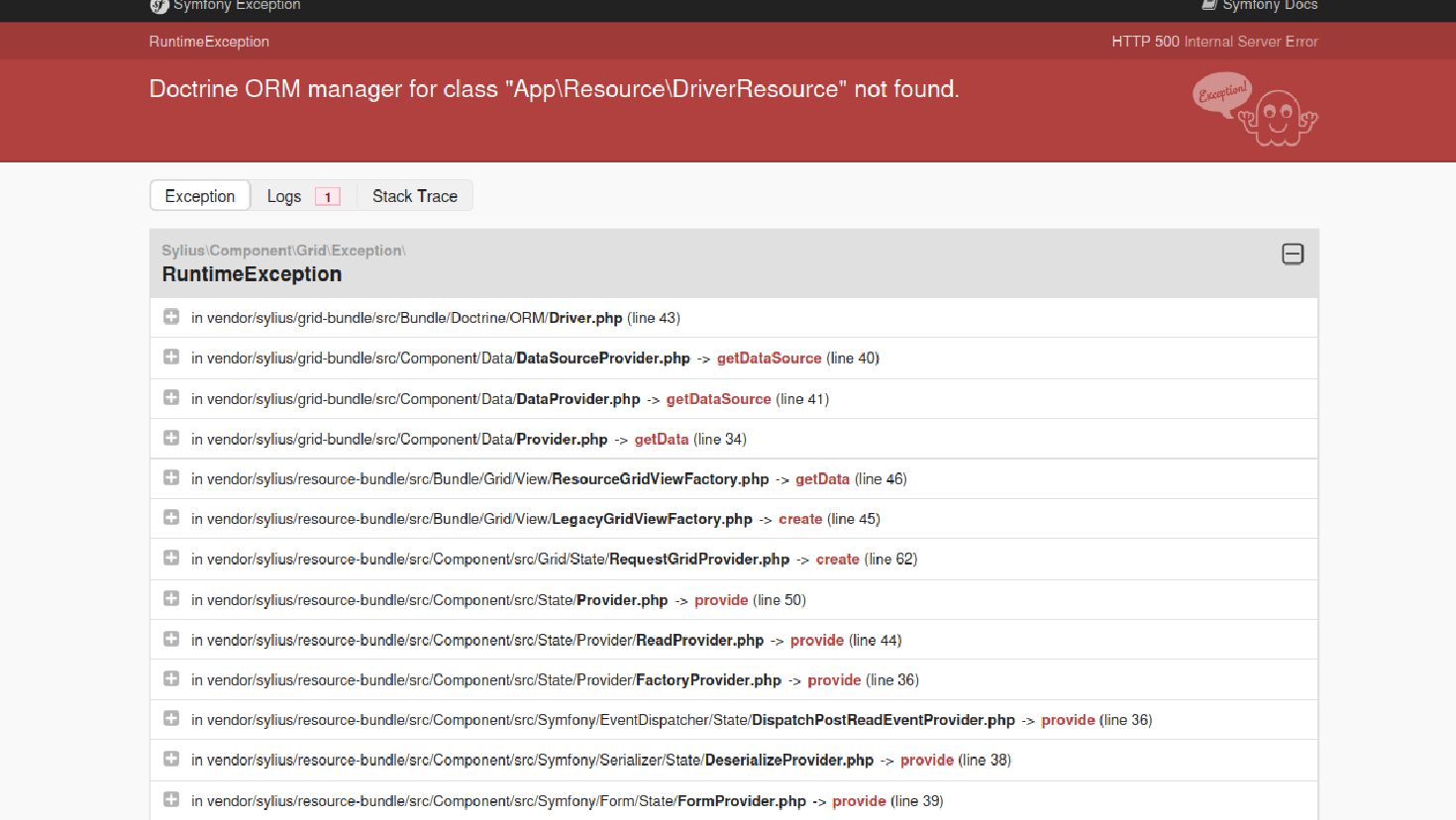The width and height of the screenshot is (1456, 820).
Task: Collapse the RuntimeException trace block
Action: coord(1293,255)
